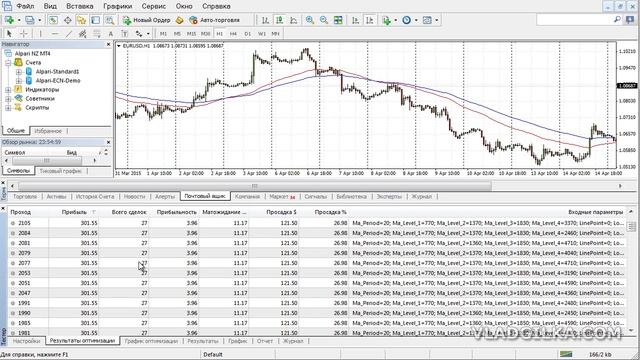Click the Templates icon
This screenshot has width=640, height=360.
(427, 20)
